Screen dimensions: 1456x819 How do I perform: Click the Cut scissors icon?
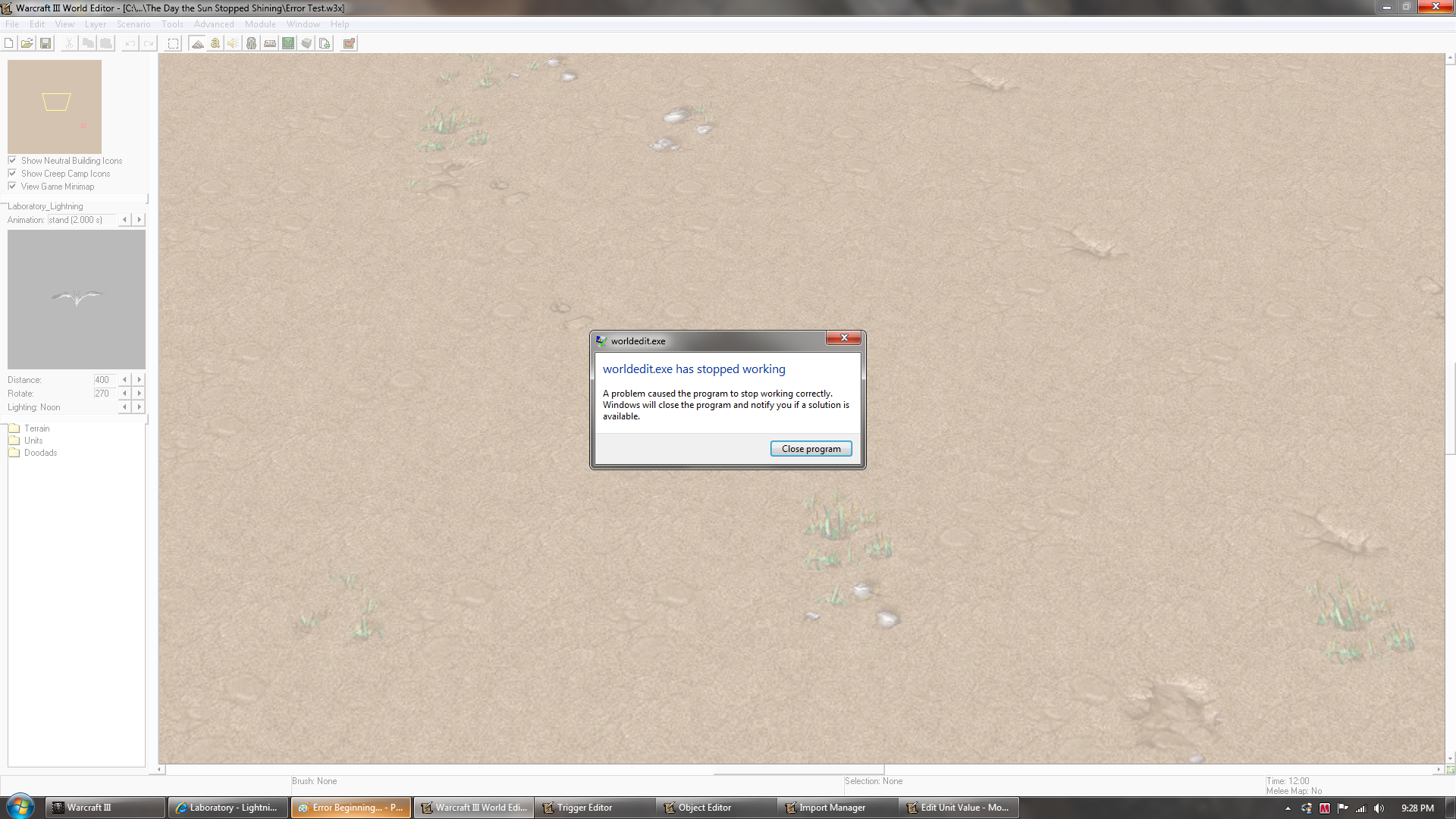pos(69,43)
